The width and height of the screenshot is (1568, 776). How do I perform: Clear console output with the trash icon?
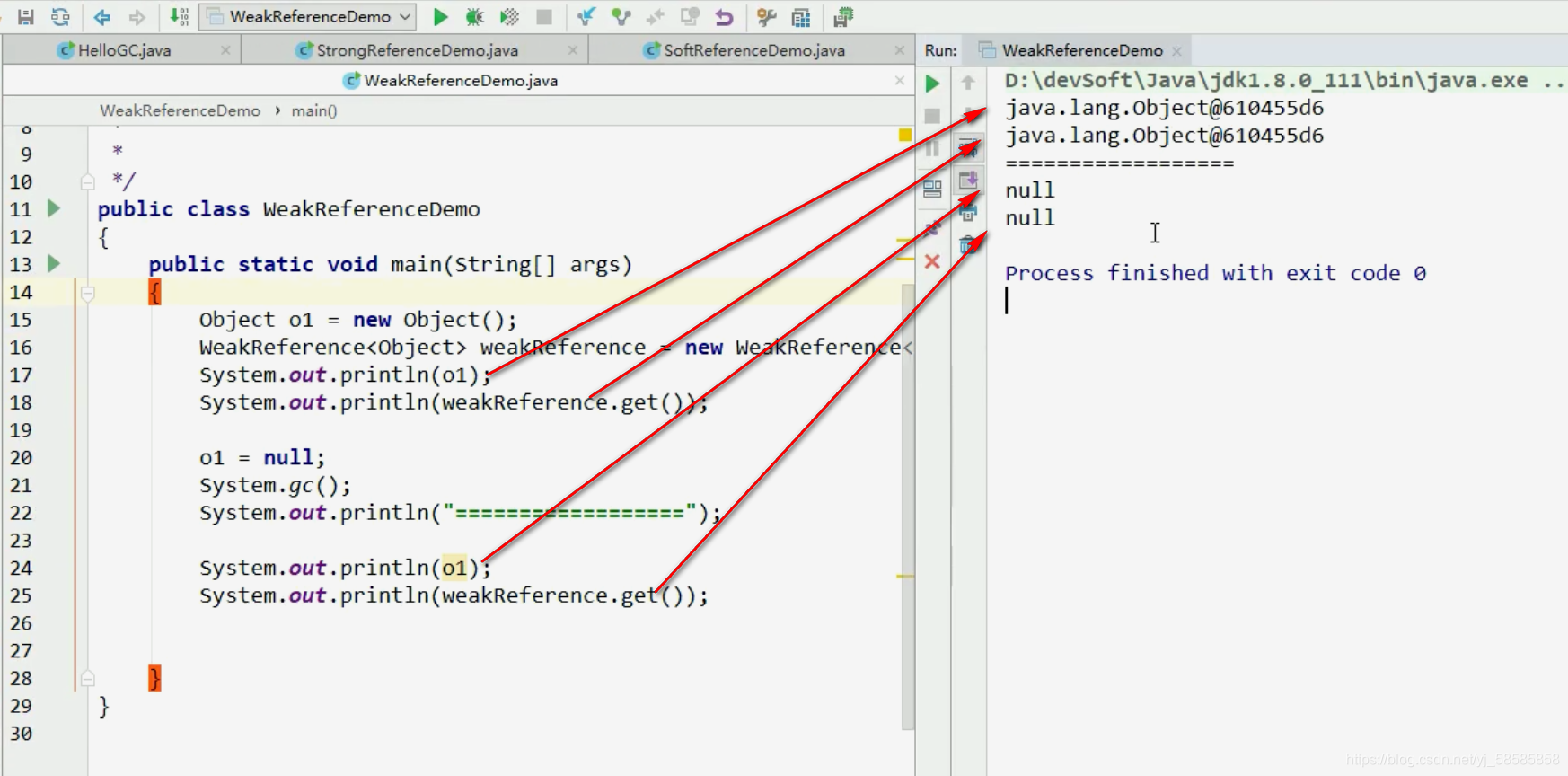(x=968, y=245)
